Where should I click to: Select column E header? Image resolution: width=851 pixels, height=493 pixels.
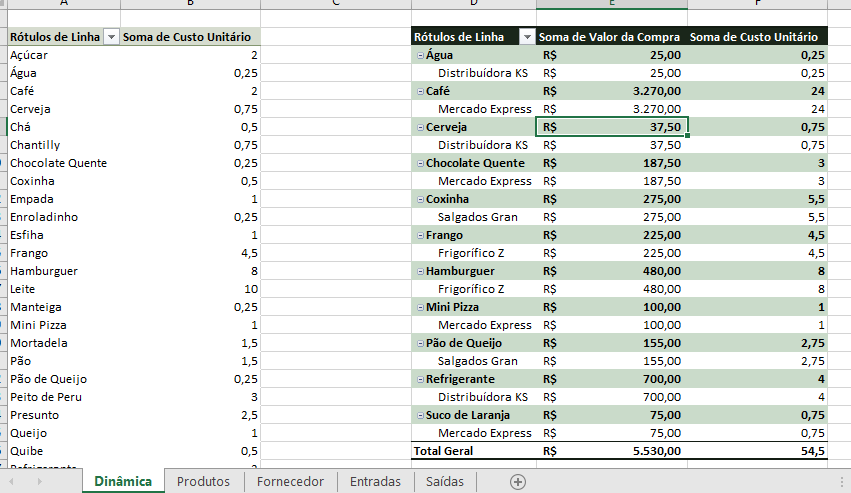coord(612,4)
